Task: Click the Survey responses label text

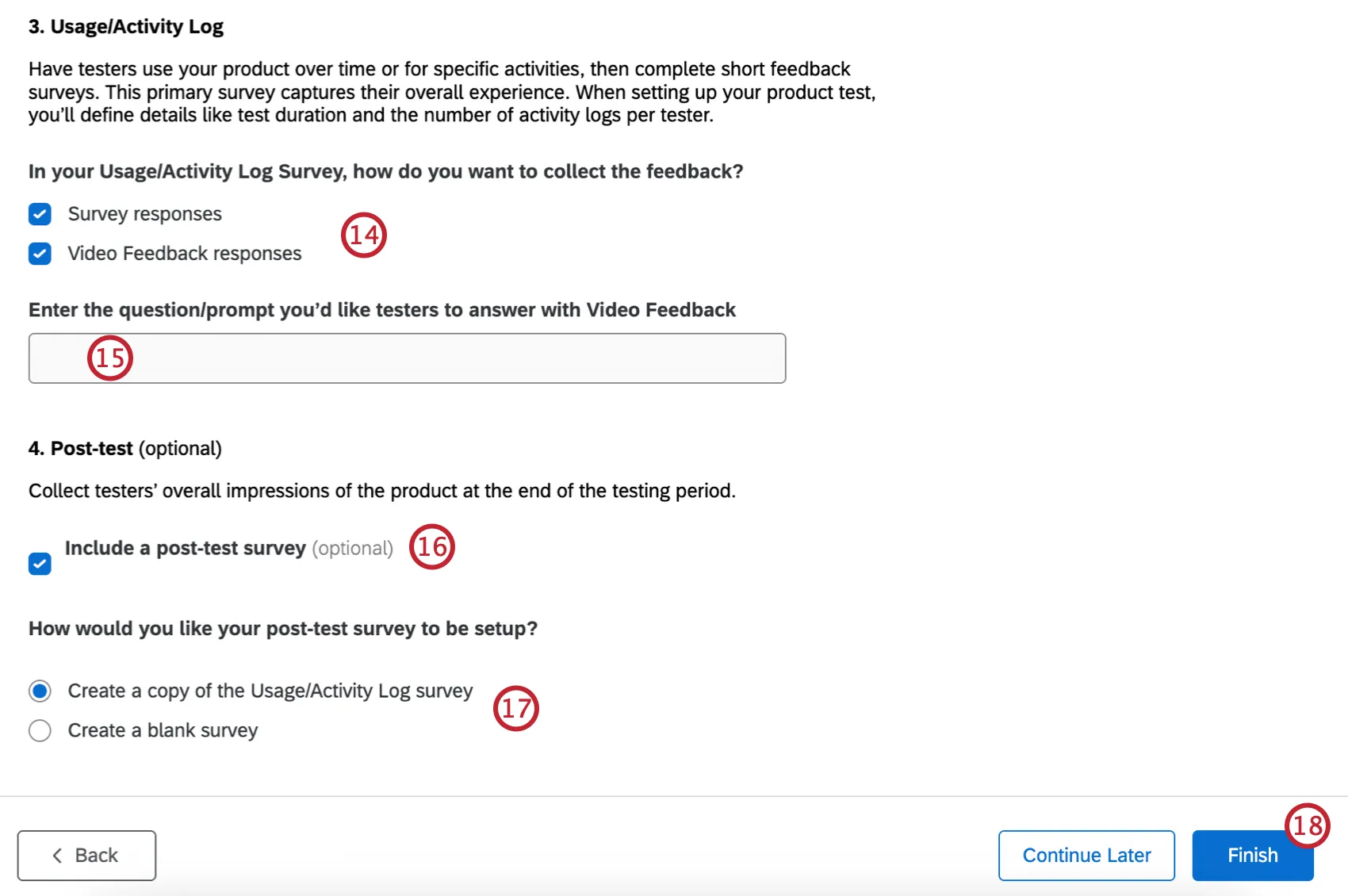Action: (x=144, y=213)
